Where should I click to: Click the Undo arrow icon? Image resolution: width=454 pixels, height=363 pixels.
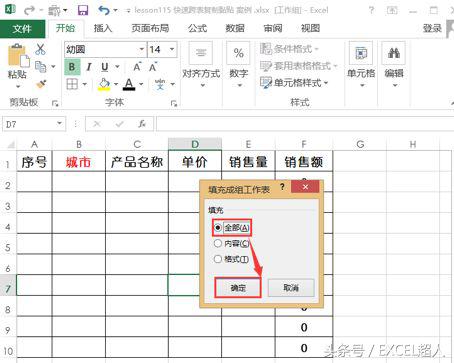pos(104,10)
